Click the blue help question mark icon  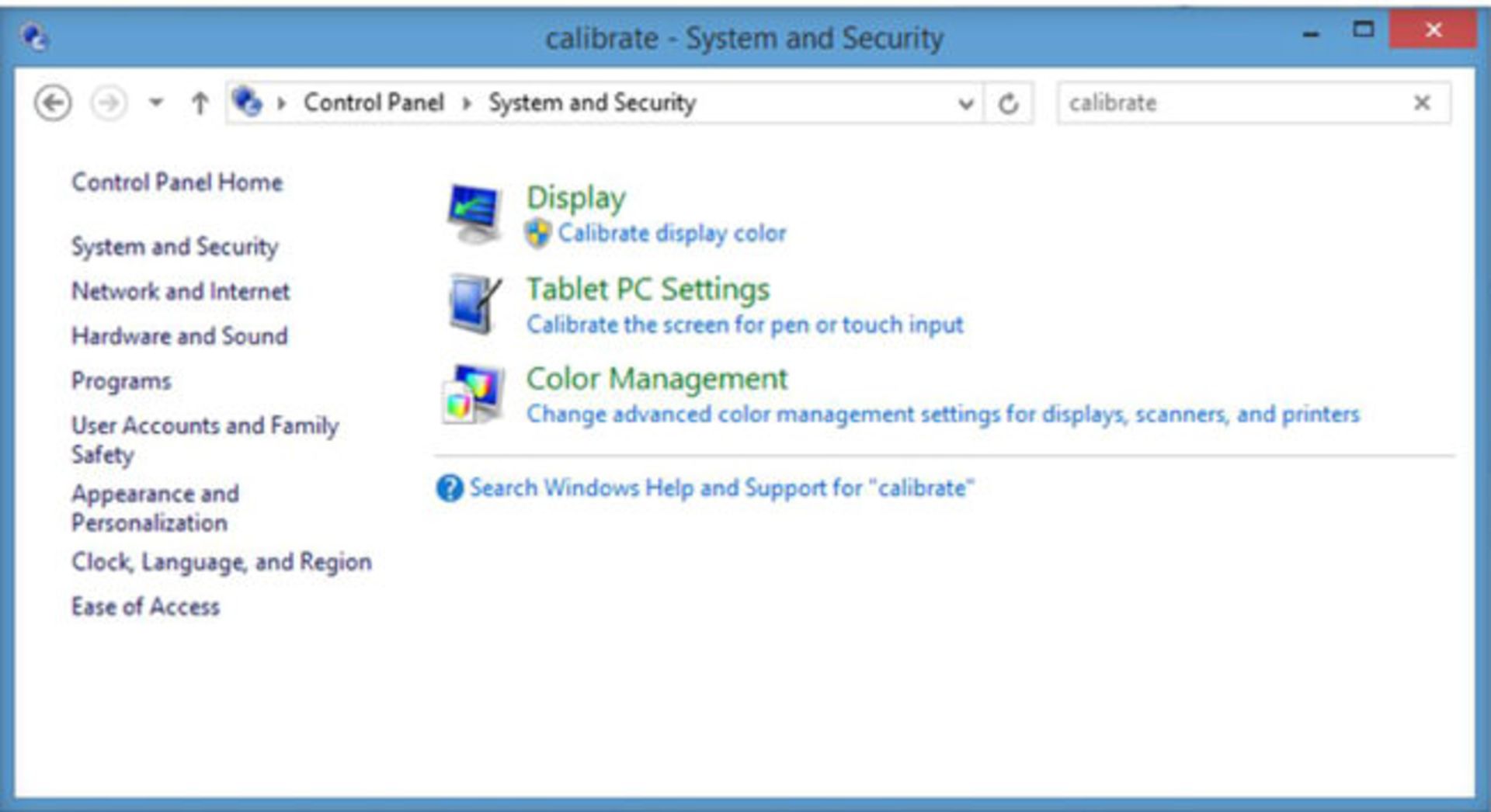pyautogui.click(x=450, y=488)
